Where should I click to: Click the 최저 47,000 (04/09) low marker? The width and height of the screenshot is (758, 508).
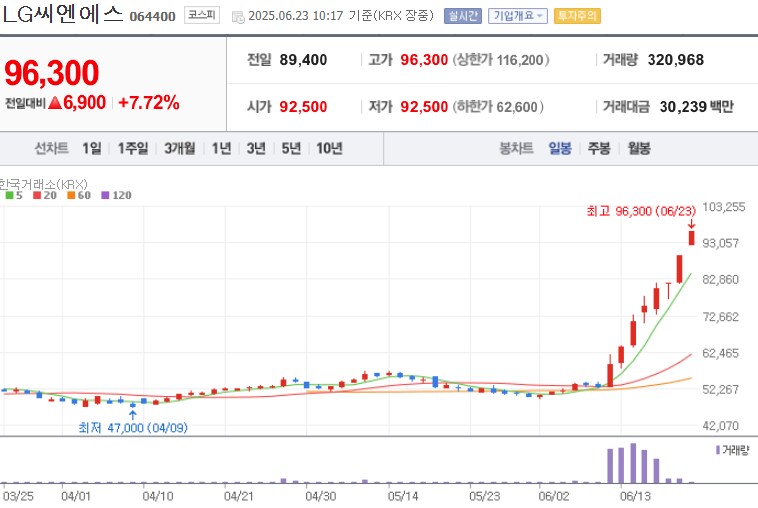[133, 428]
